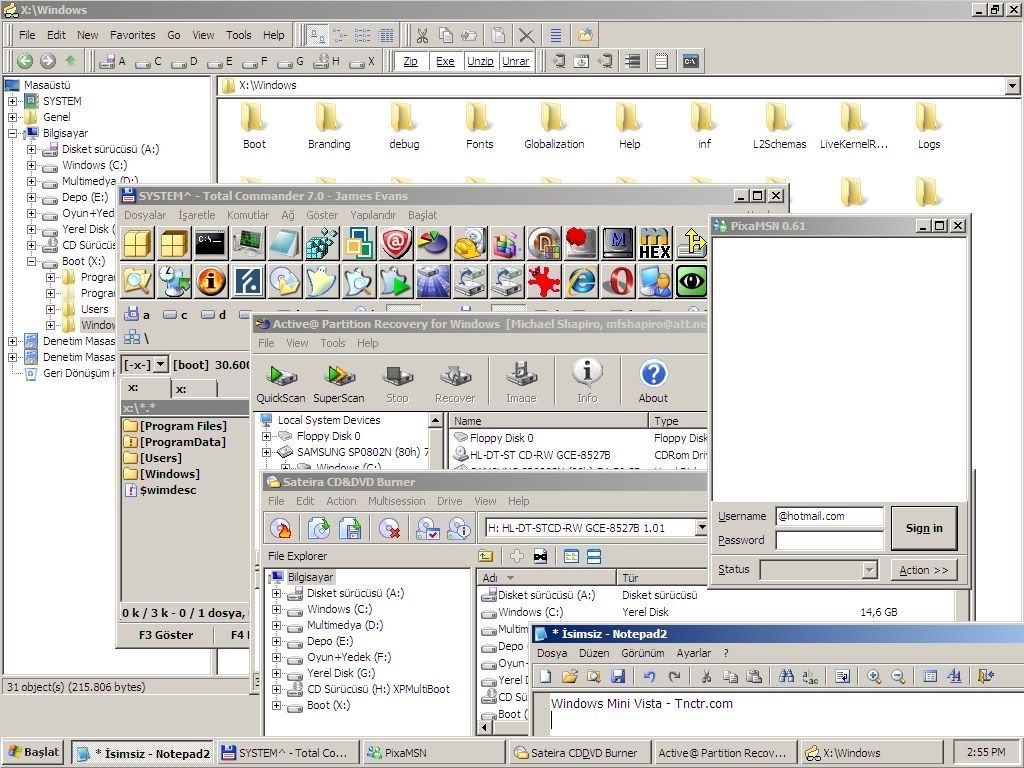Click the red splat icon in Total Commander
The width and height of the screenshot is (1024, 768).
click(544, 281)
